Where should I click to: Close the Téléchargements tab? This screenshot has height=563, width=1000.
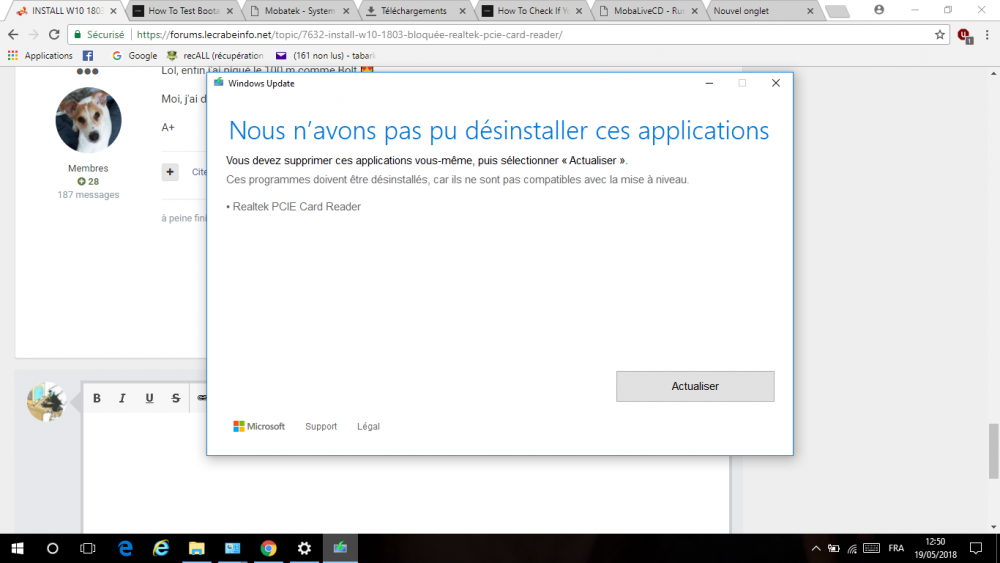click(x=462, y=11)
